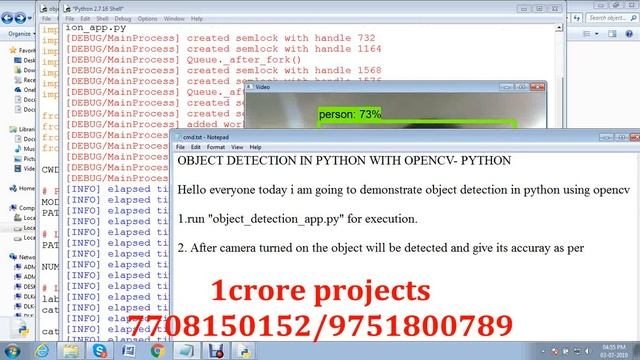This screenshot has width=640, height=360.
Task: Click the floppy-disk recorder taskbar icon
Action: coord(216,351)
